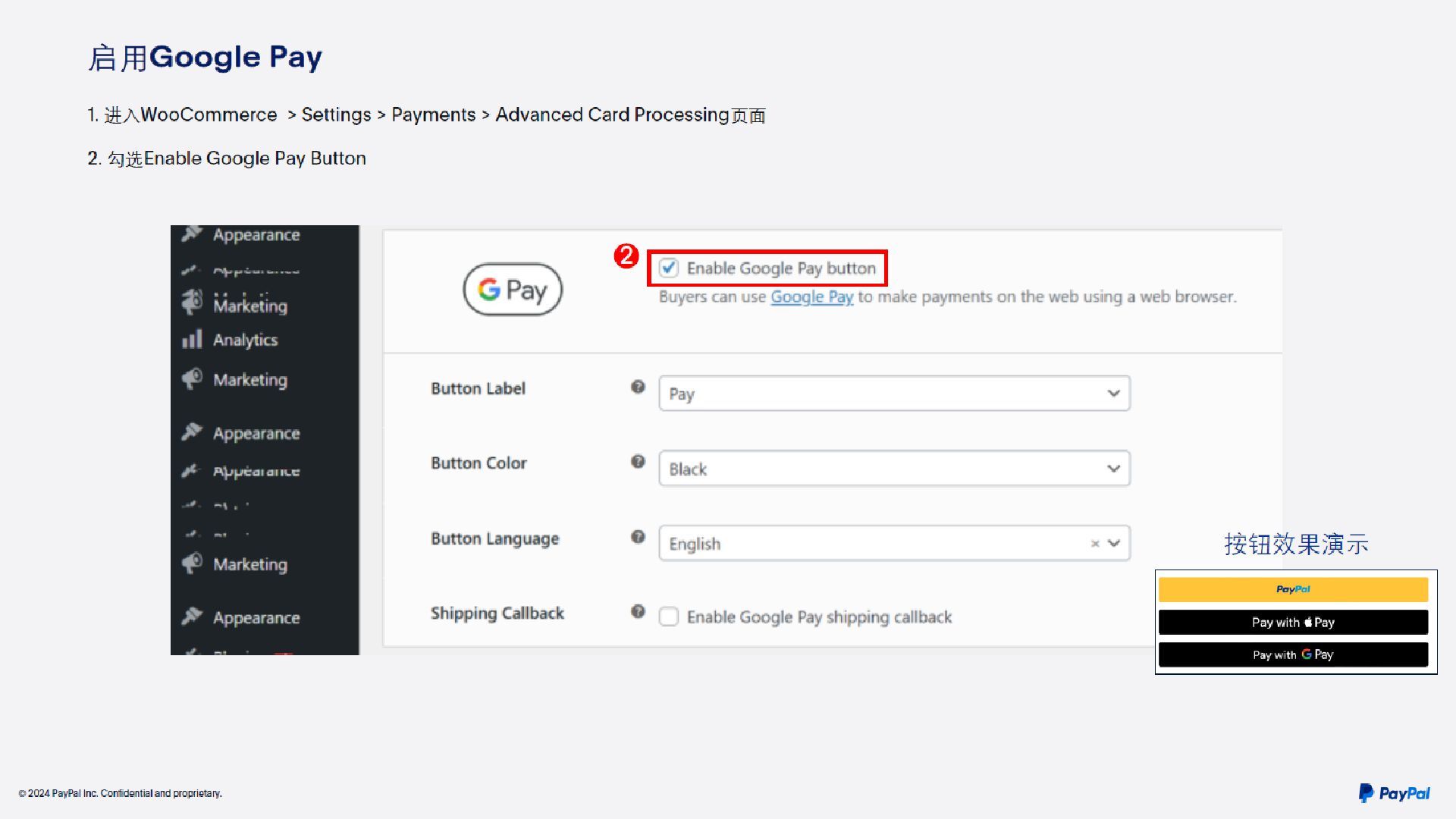
Task: Open the Button Label dropdown showing Pay
Action: pos(894,394)
